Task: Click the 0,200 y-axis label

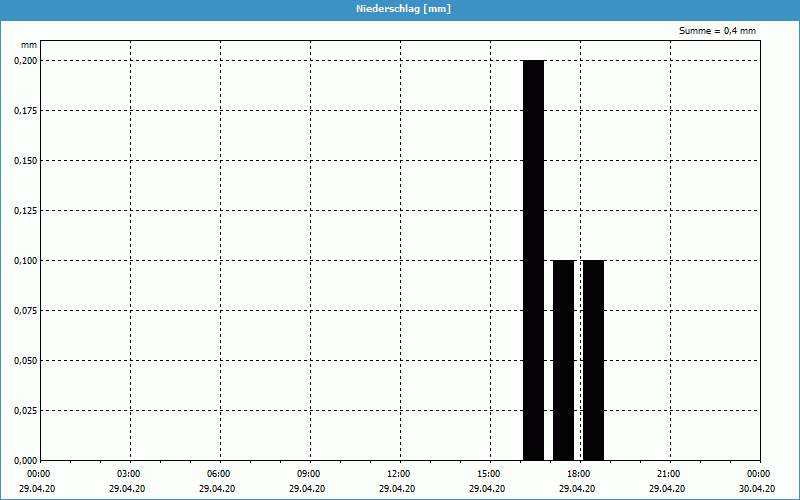Action: tap(26, 61)
